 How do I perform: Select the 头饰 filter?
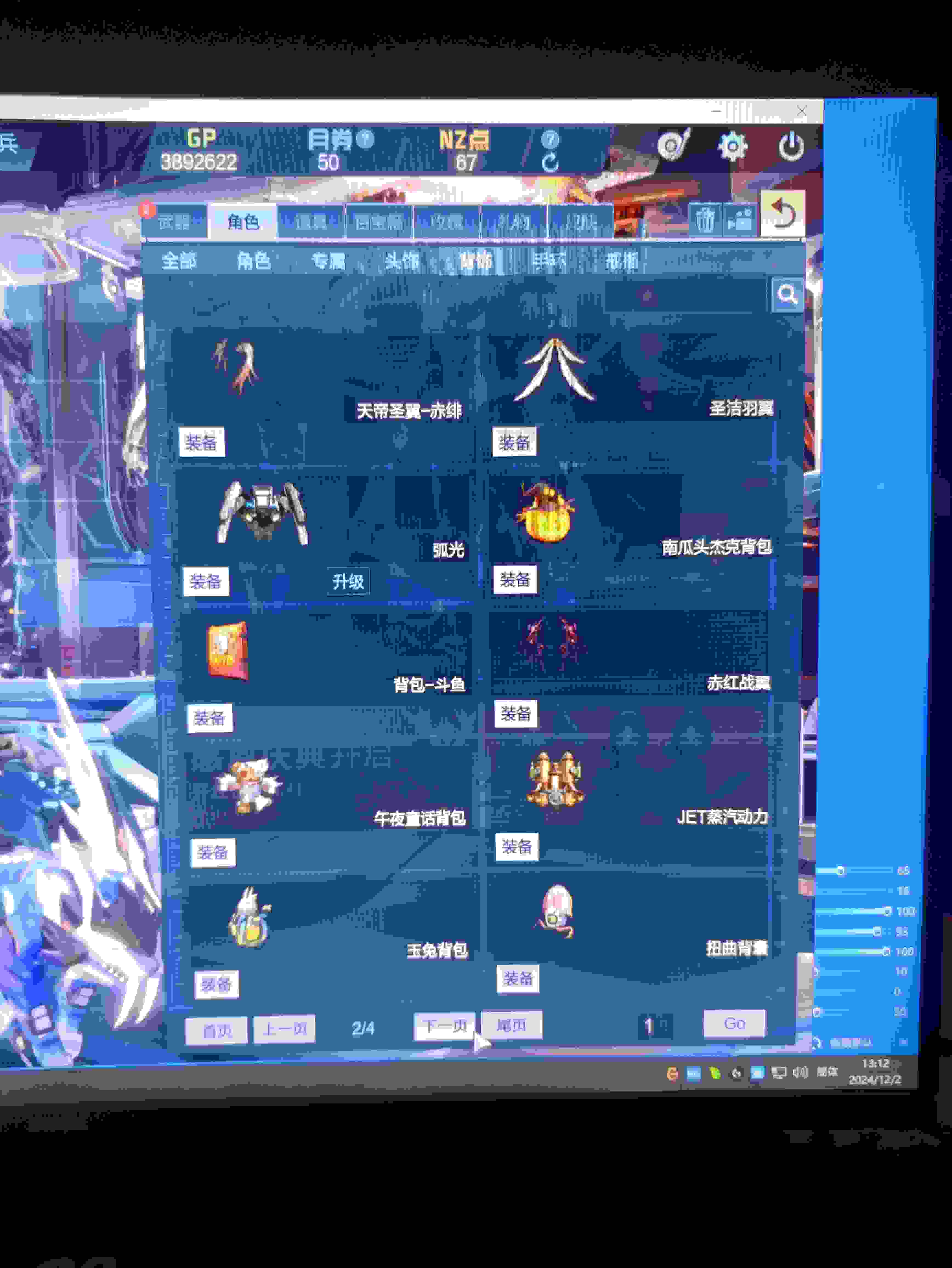(x=402, y=261)
